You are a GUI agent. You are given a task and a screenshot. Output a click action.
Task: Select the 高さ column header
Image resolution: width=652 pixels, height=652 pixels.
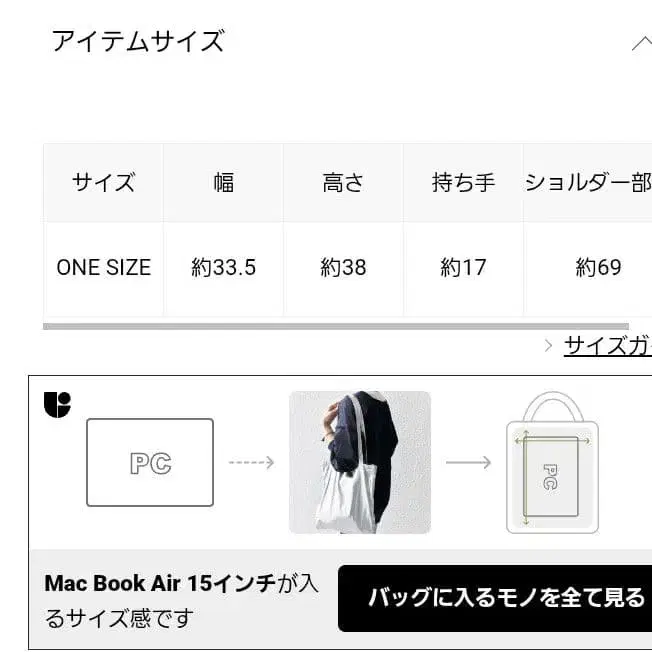pyautogui.click(x=343, y=183)
